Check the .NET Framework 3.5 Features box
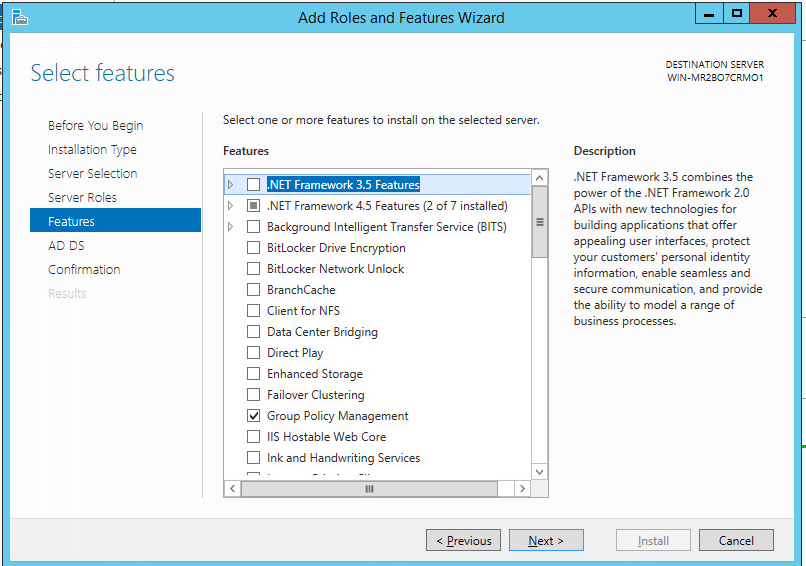Screen dimensions: 806x566 253,185
